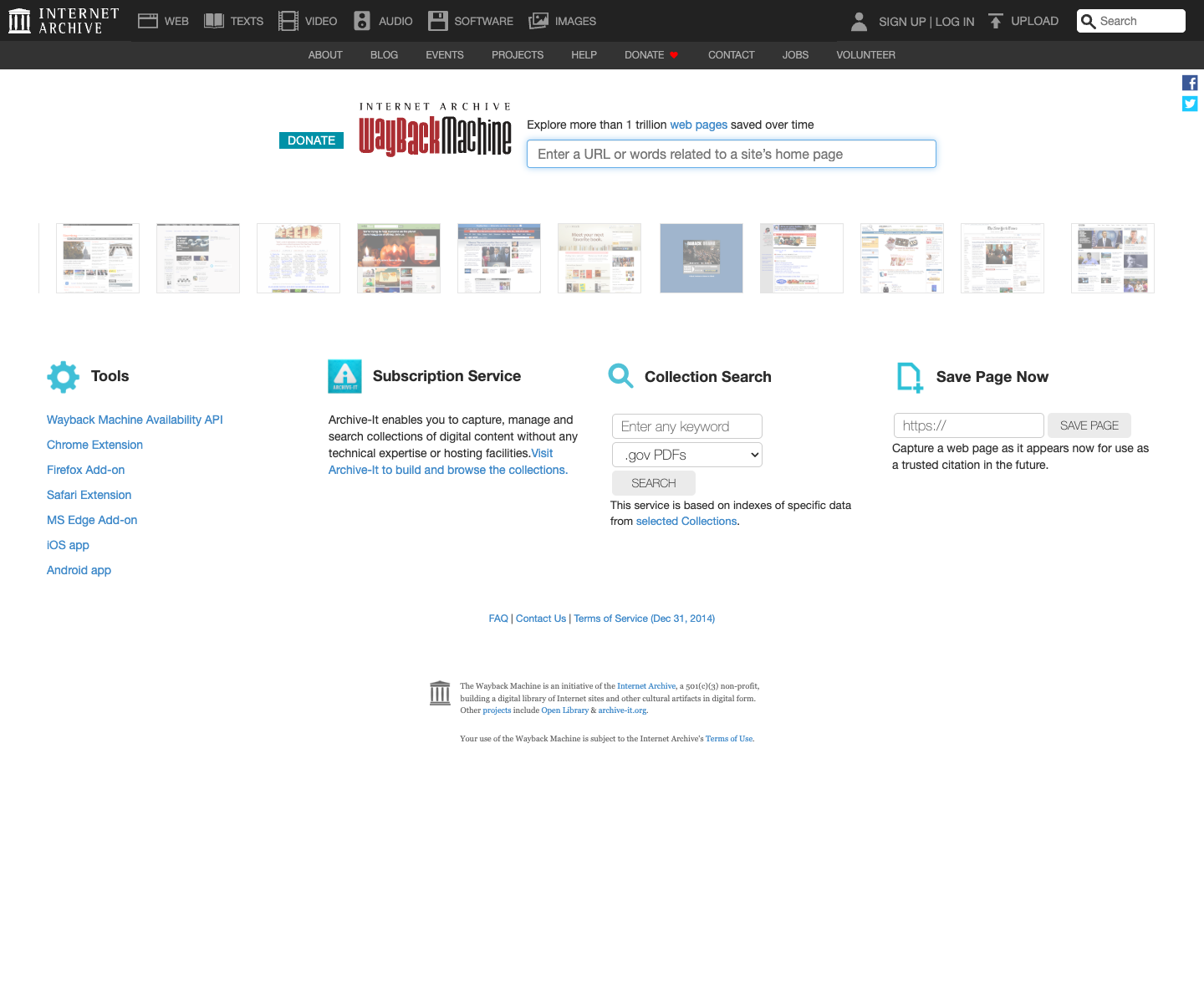Open the candle image website thumbnail
1204x1003 pixels.
(x=399, y=258)
